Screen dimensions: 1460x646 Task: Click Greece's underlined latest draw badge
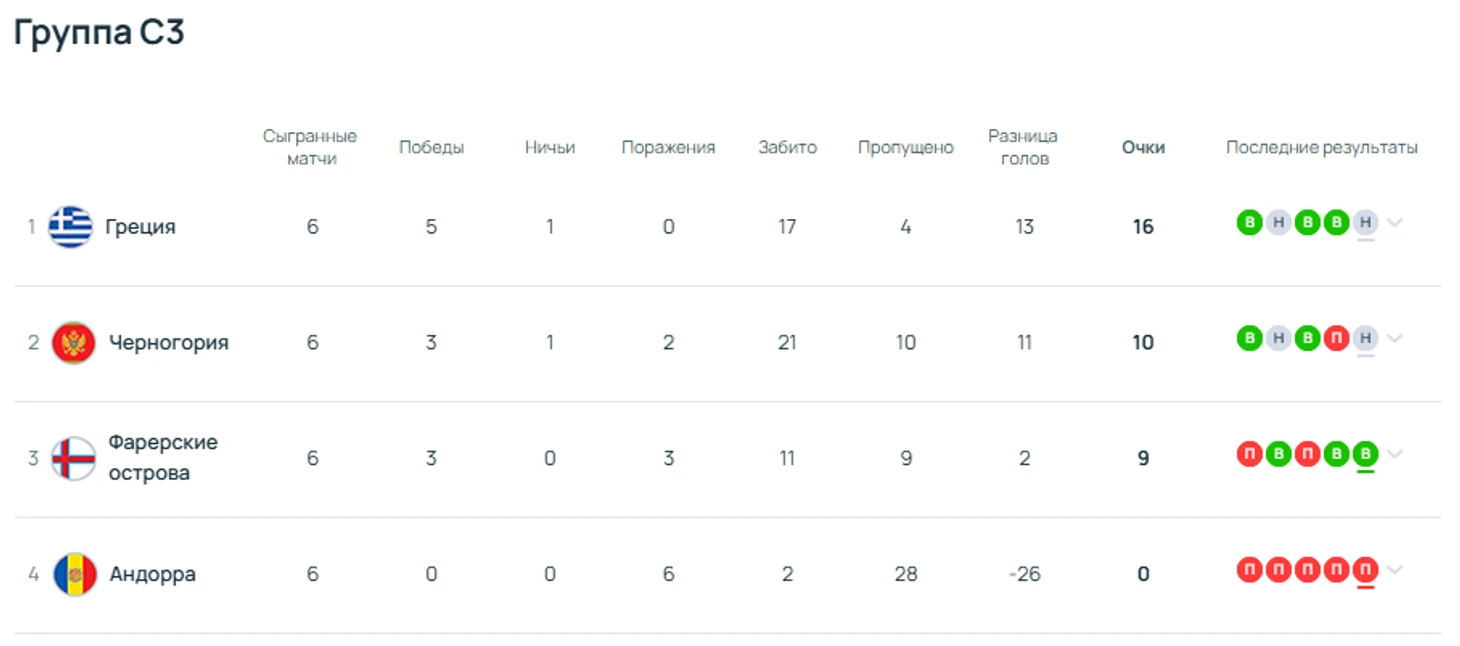coord(1365,222)
